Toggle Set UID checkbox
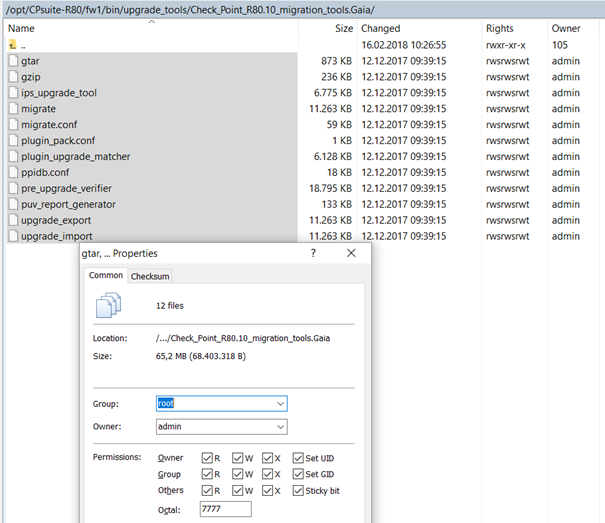Screen dimensions: 605x523 [298, 458]
